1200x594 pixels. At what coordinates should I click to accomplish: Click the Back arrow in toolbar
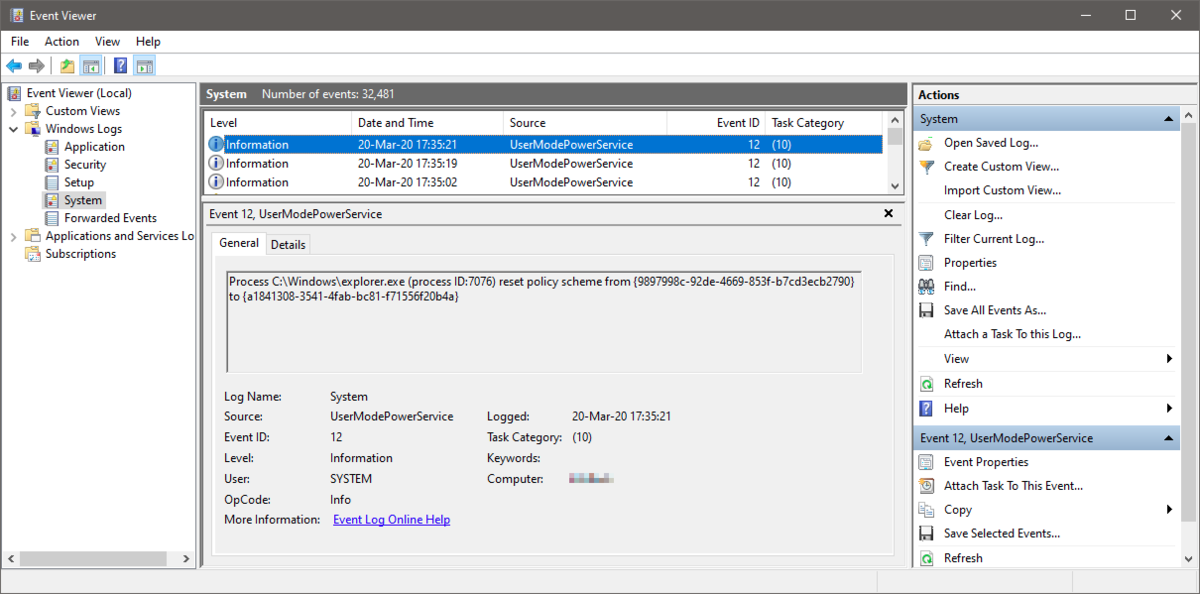(14, 66)
